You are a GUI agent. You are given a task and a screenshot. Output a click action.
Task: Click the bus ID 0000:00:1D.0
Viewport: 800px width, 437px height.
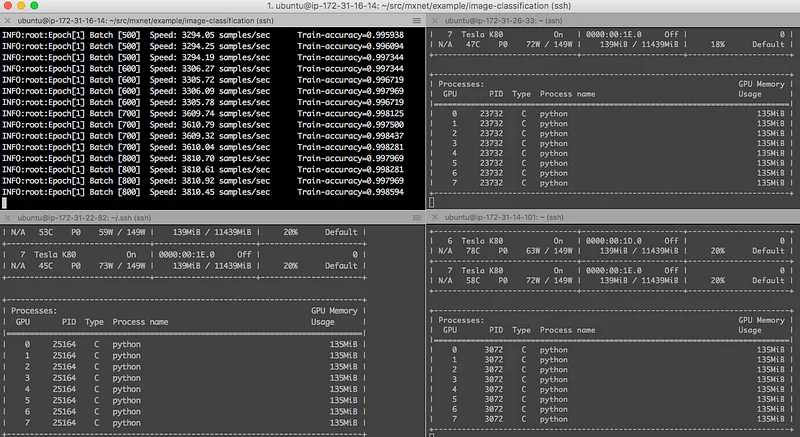pyautogui.click(x=614, y=241)
